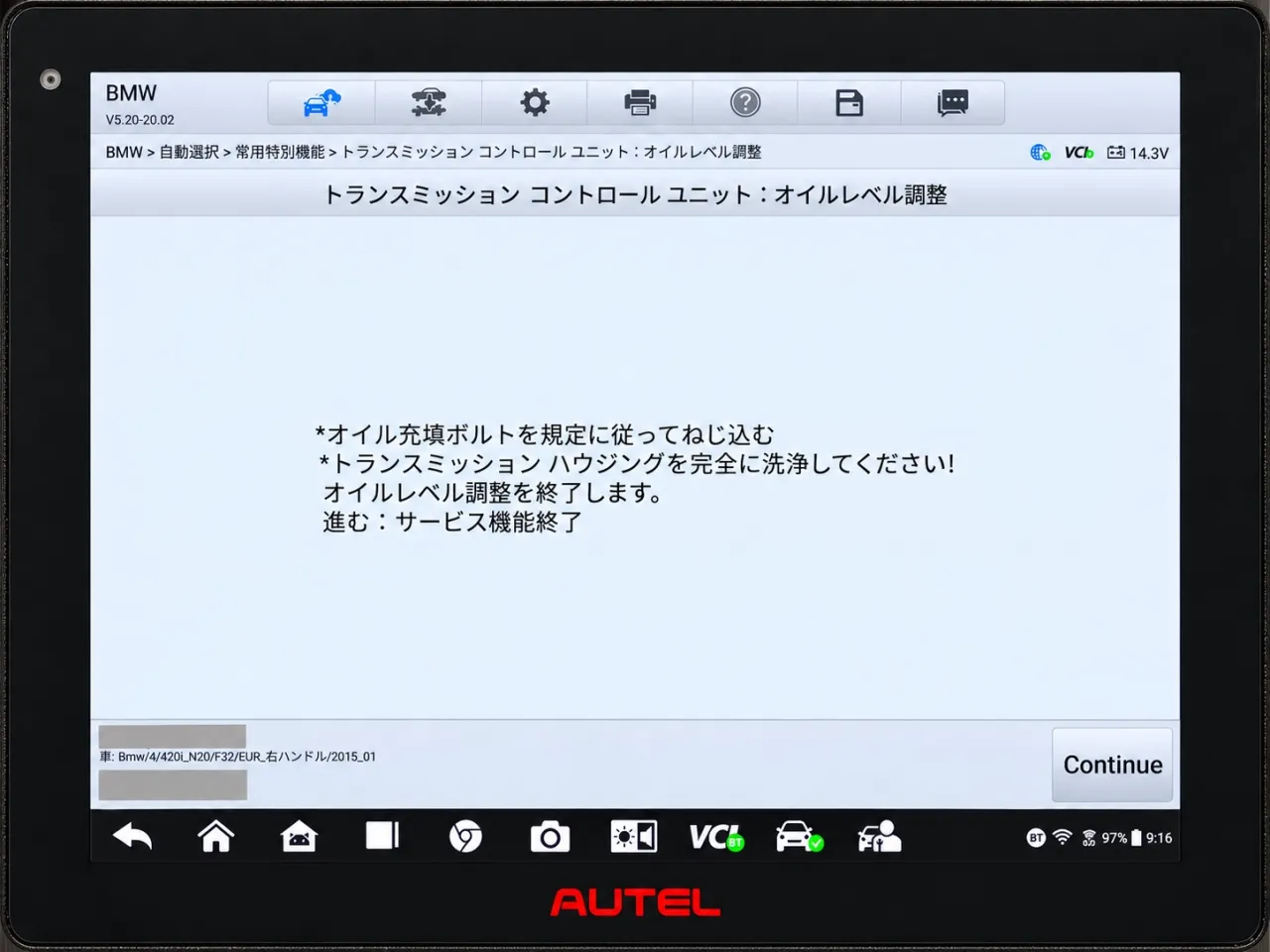
Task: Click the page heading トランスミッション コントロール ユニット
Action: (x=635, y=194)
